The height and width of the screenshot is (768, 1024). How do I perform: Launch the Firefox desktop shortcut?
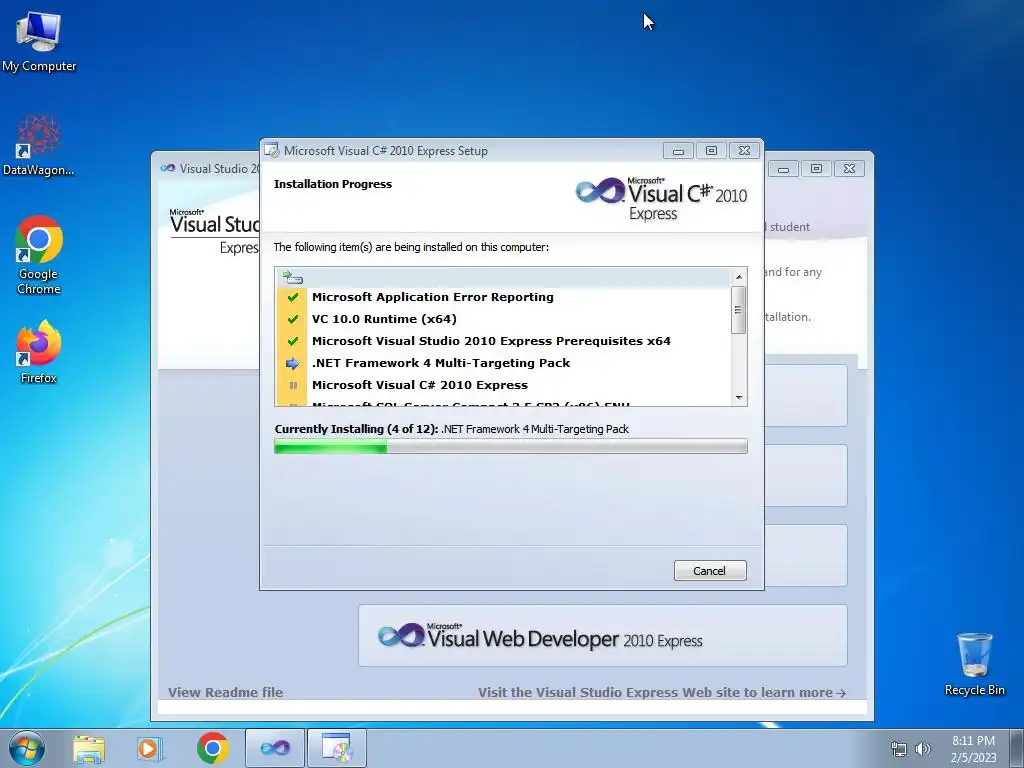click(39, 352)
